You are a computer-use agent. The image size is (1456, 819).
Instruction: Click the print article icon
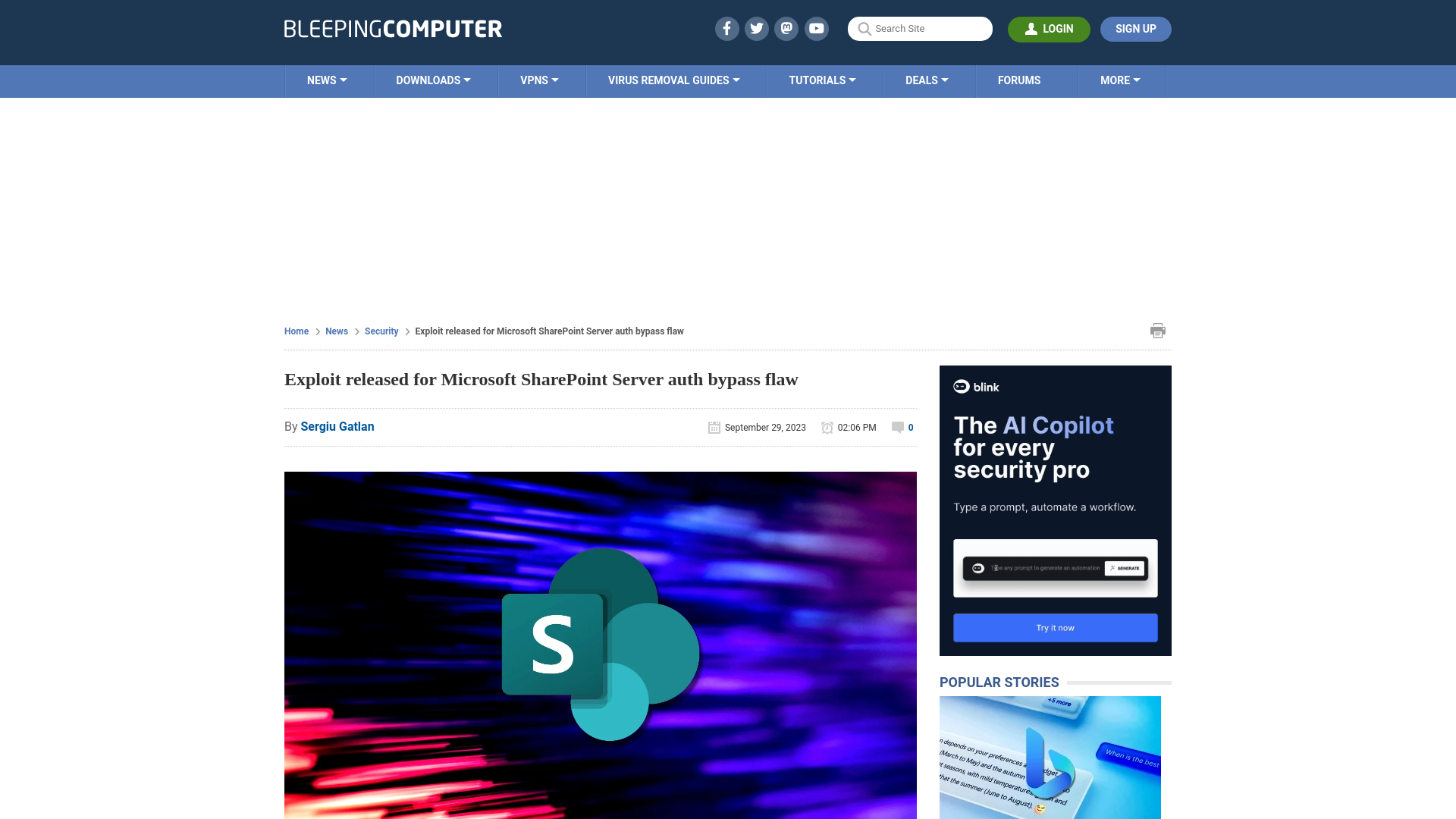(x=1157, y=330)
